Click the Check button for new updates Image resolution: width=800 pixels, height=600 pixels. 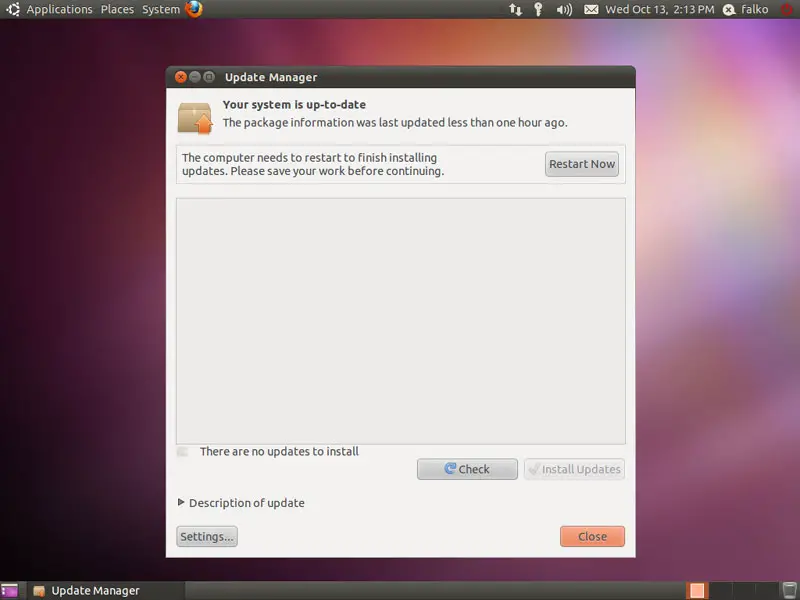(x=467, y=469)
